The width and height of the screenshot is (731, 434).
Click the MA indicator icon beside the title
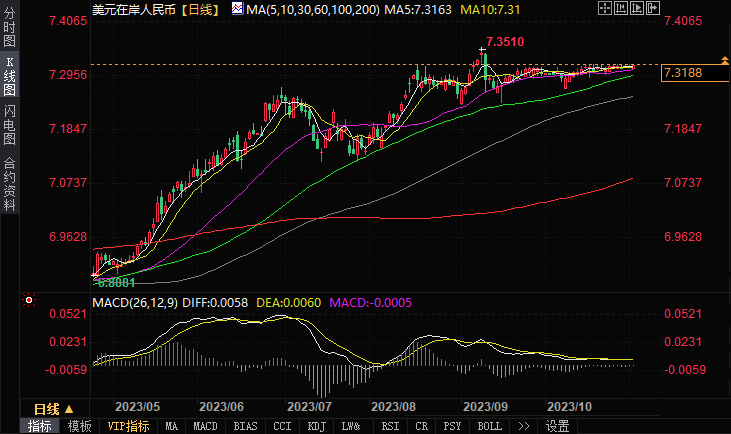(237, 9)
